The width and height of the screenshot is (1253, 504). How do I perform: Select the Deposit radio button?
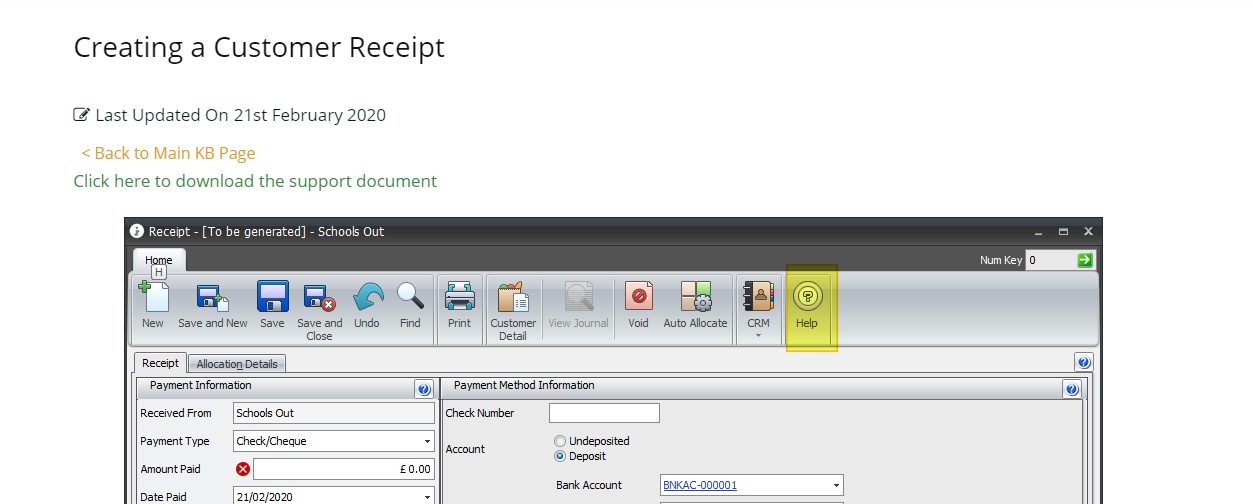point(560,456)
